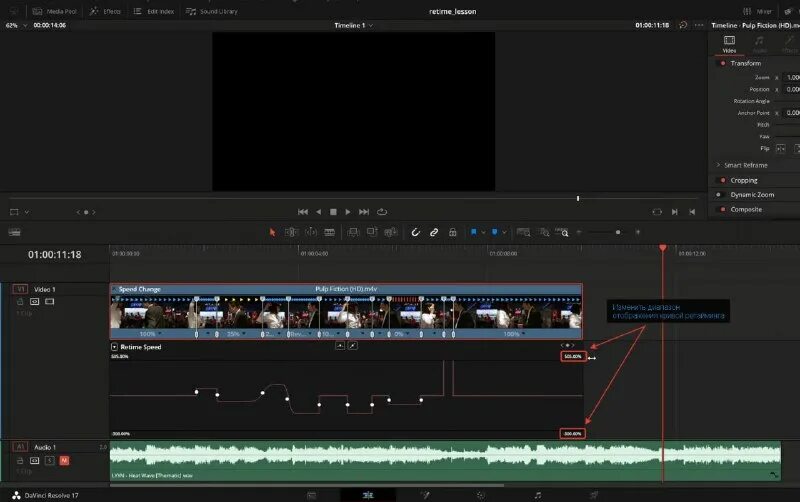This screenshot has width=800, height=502.
Task: Click the Insert Clip icon
Action: [353, 232]
